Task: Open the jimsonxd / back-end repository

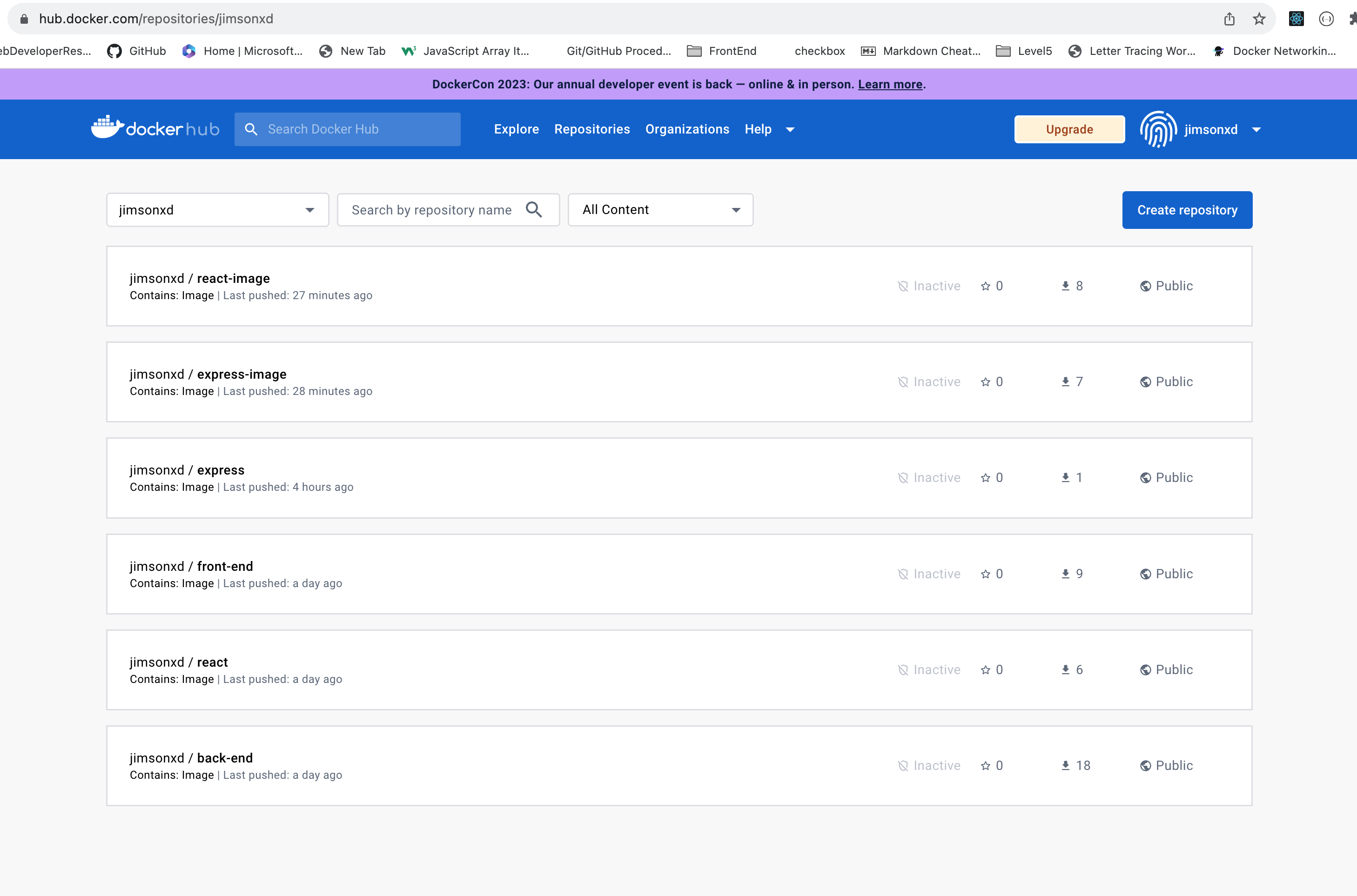Action: click(x=191, y=758)
